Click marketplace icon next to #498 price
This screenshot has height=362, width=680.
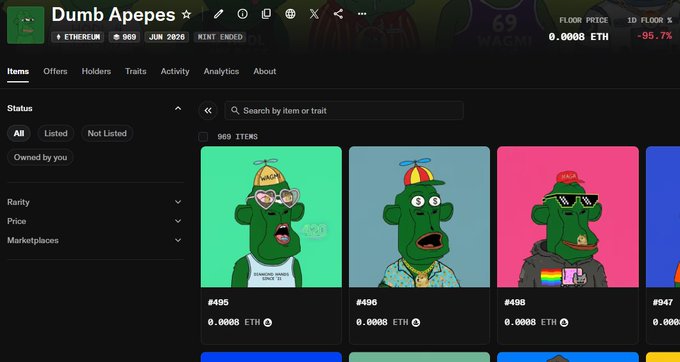[x=564, y=323]
